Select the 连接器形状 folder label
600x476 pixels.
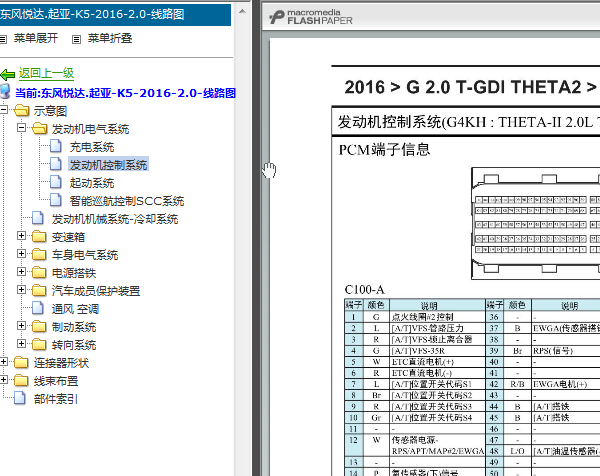click(x=61, y=363)
